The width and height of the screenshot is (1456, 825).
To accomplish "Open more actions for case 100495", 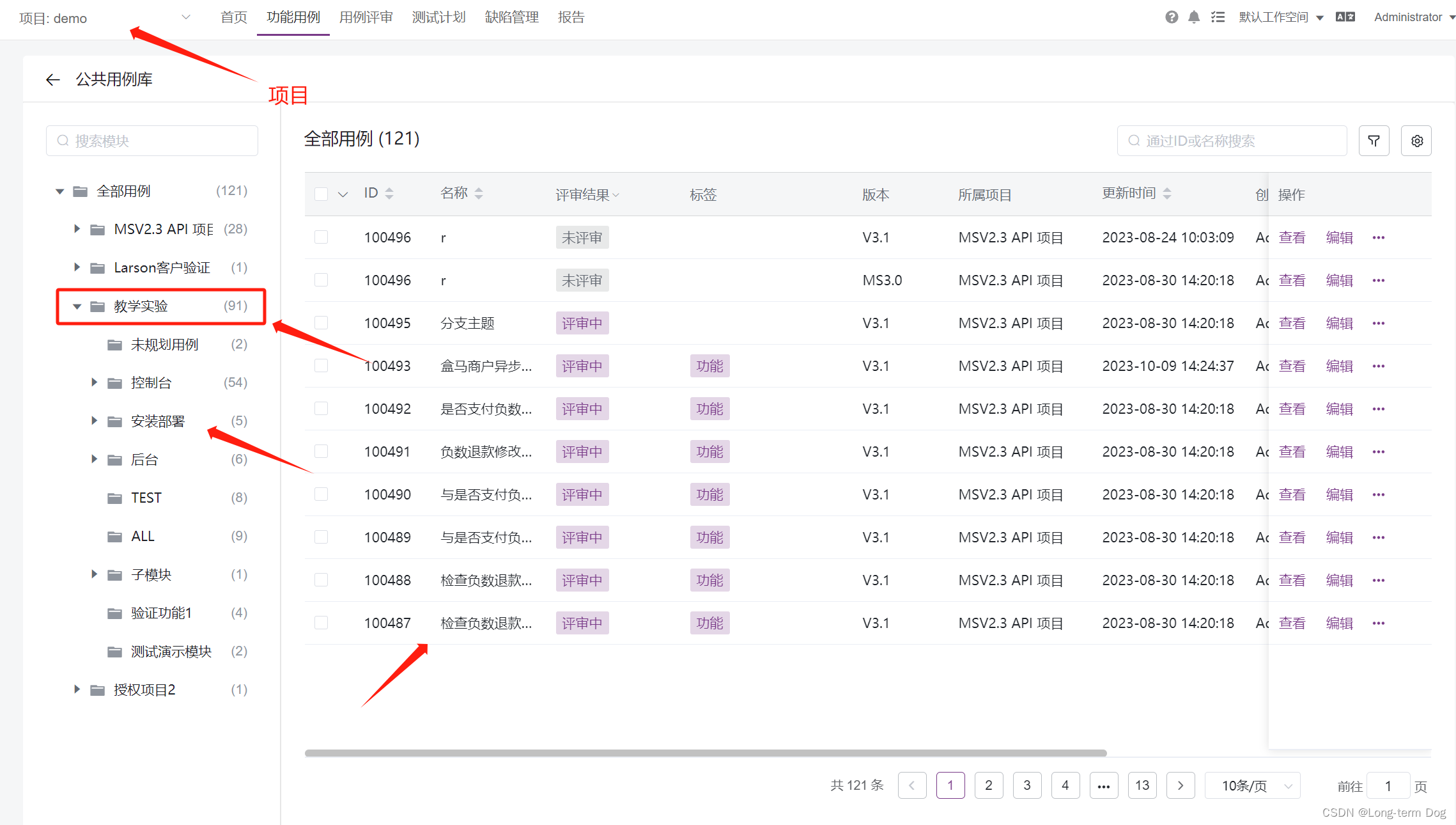I will [1378, 323].
